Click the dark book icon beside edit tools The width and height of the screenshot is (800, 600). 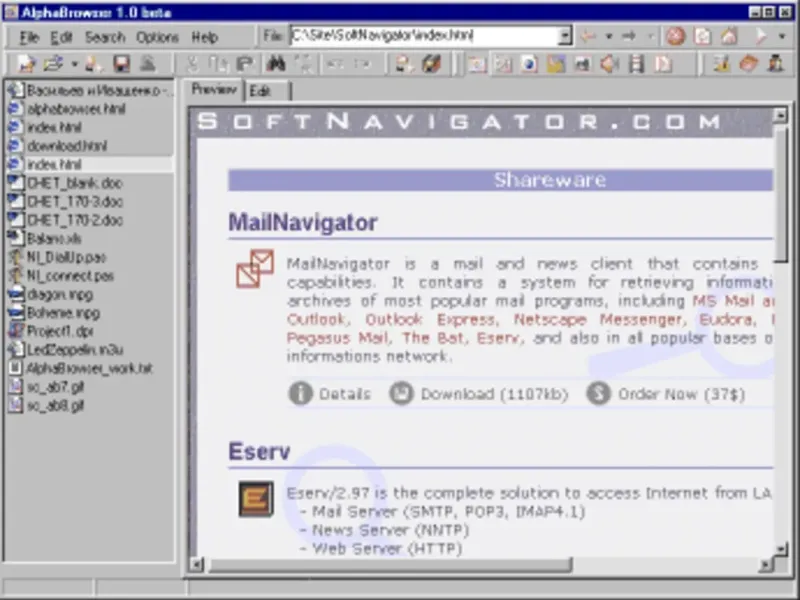[431, 64]
